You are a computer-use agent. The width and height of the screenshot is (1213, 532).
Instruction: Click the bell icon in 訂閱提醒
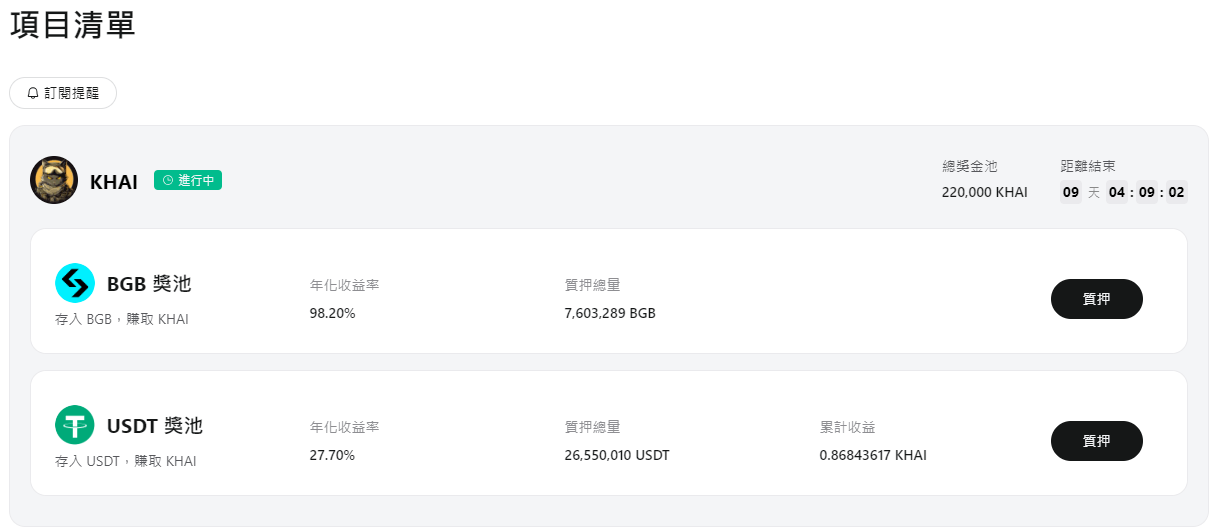(x=33, y=93)
